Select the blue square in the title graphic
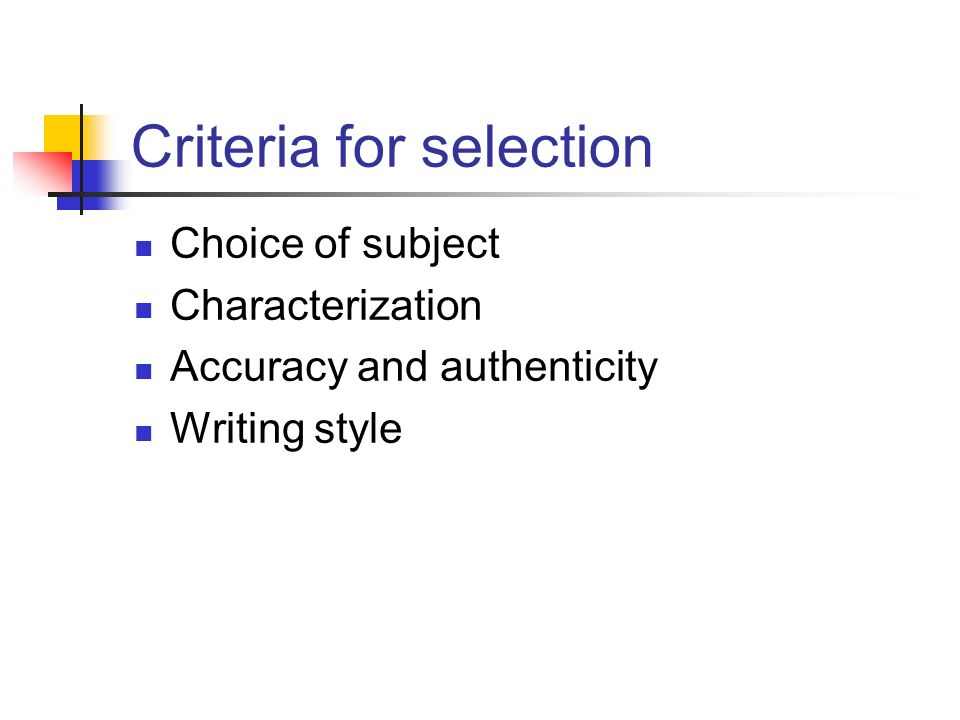Image resolution: width=960 pixels, height=720 pixels. 92,185
